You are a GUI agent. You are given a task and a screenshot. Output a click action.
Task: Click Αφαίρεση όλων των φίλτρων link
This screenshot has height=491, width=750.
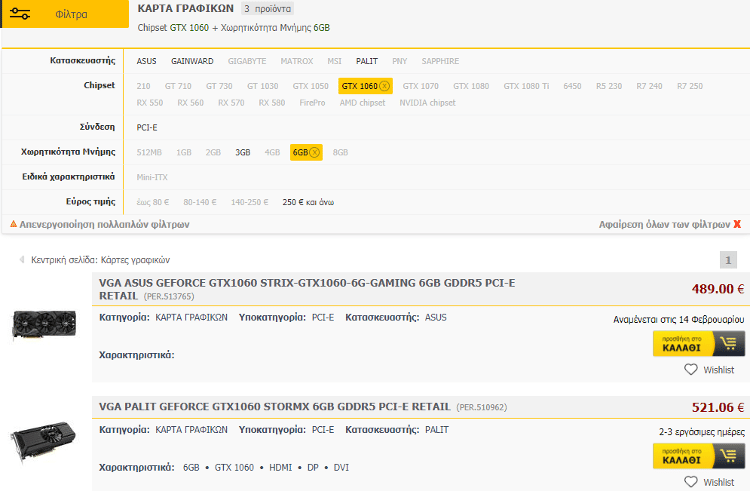point(664,224)
